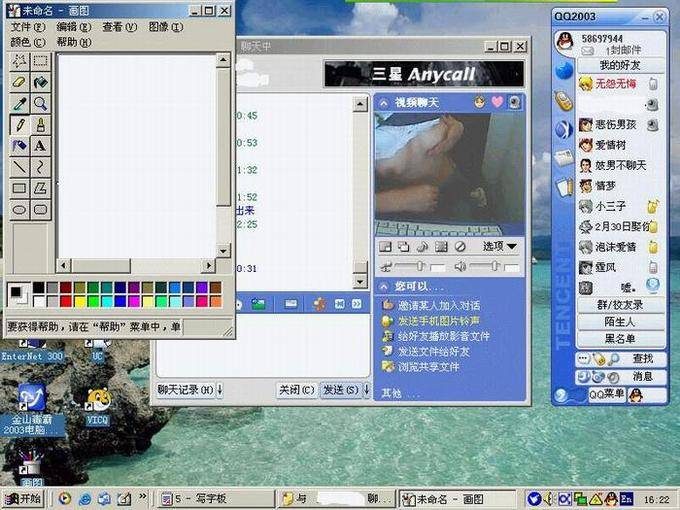Select the Pencil tool in Paint

[20, 125]
